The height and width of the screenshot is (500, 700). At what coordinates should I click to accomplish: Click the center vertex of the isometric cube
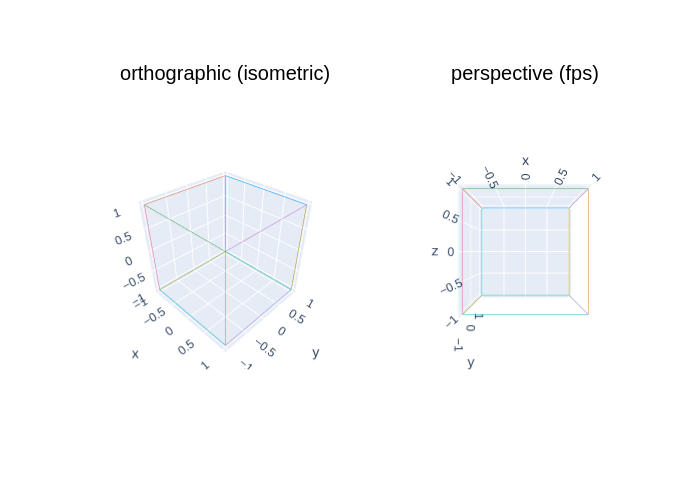225,252
